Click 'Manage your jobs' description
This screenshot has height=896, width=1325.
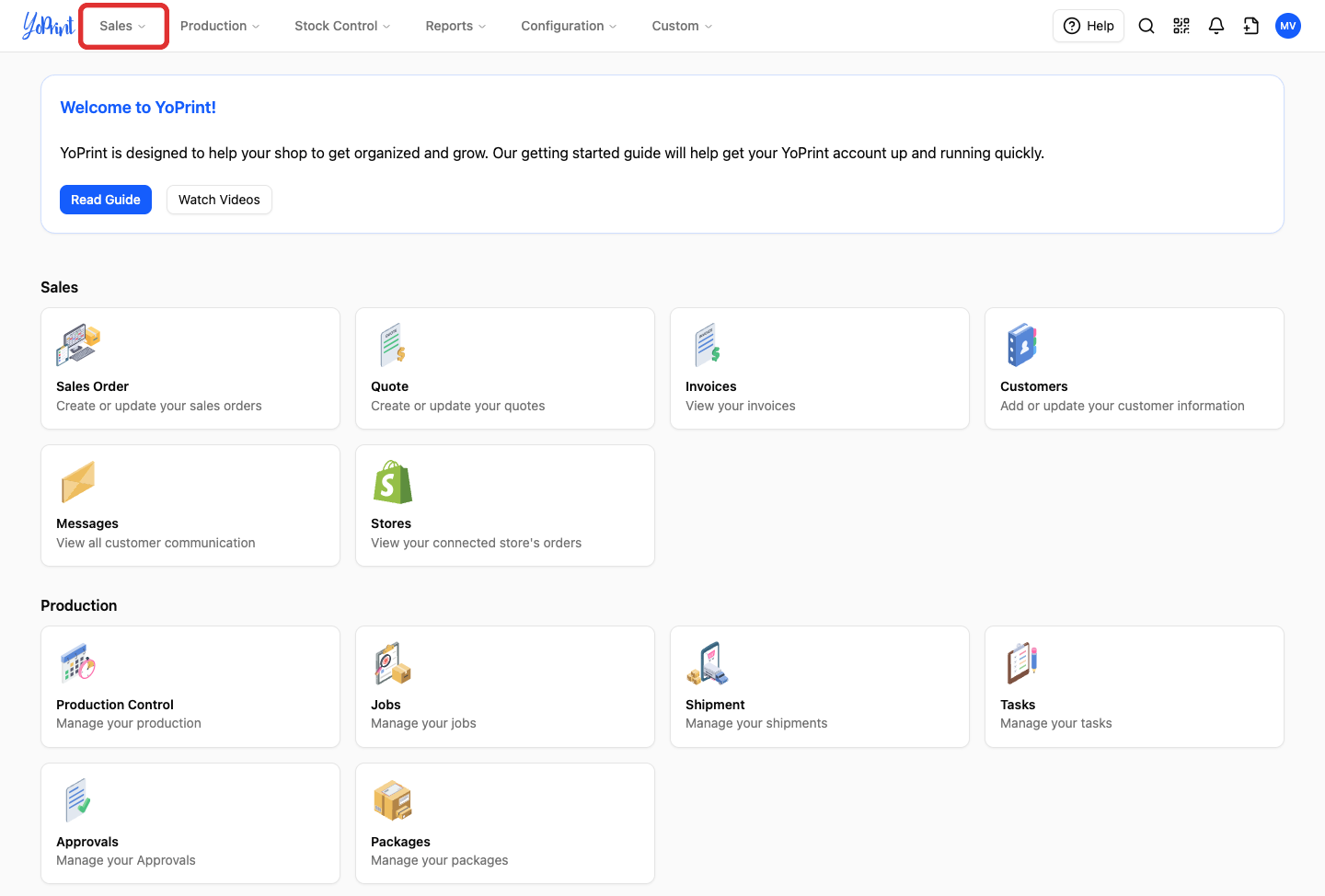(x=423, y=723)
